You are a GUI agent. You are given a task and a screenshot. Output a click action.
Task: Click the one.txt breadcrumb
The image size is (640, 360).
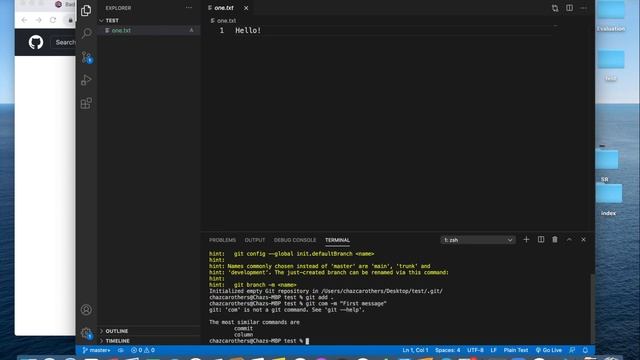223,20
